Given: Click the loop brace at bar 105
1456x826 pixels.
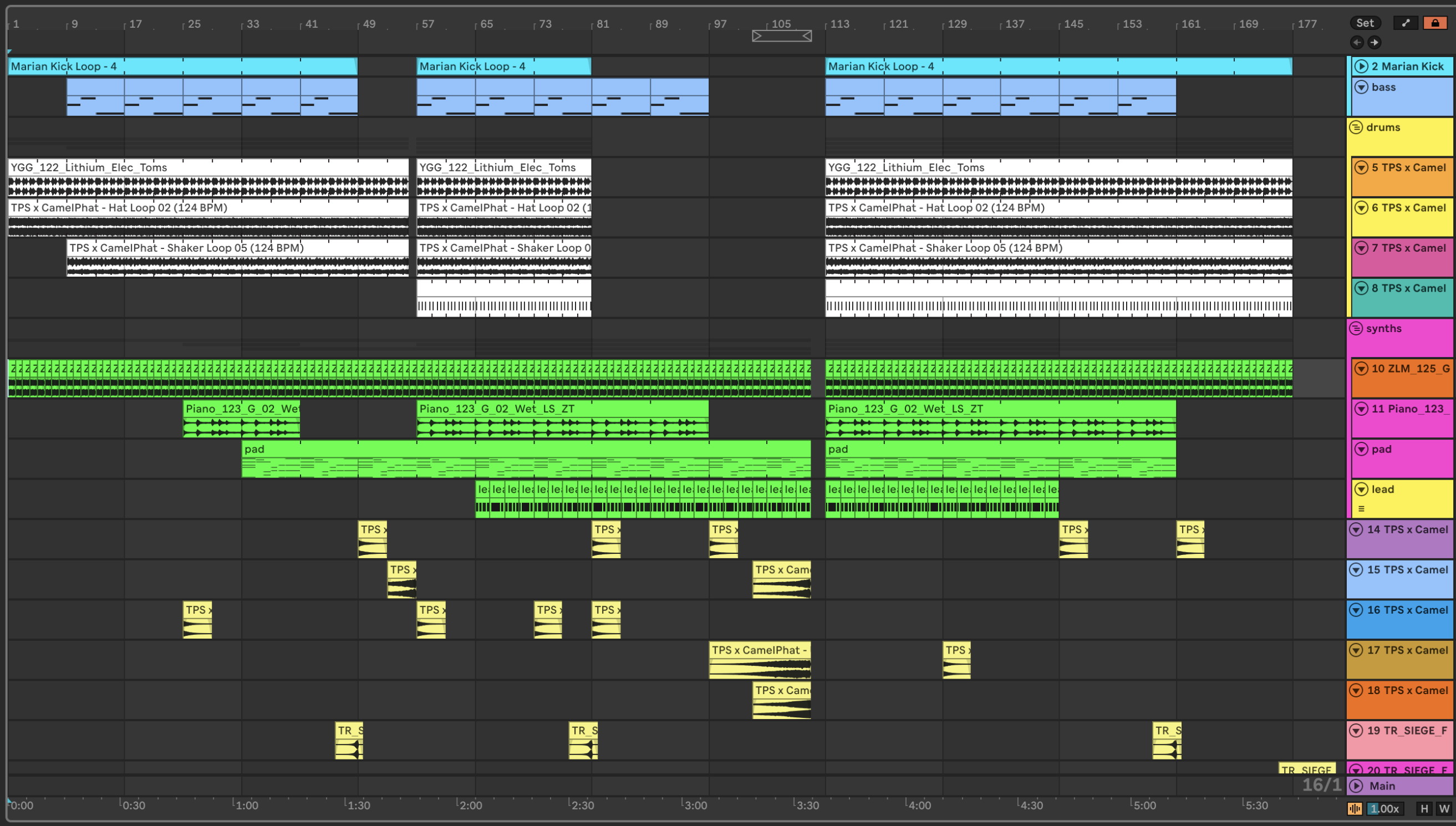Looking at the screenshot, I should 781,36.
